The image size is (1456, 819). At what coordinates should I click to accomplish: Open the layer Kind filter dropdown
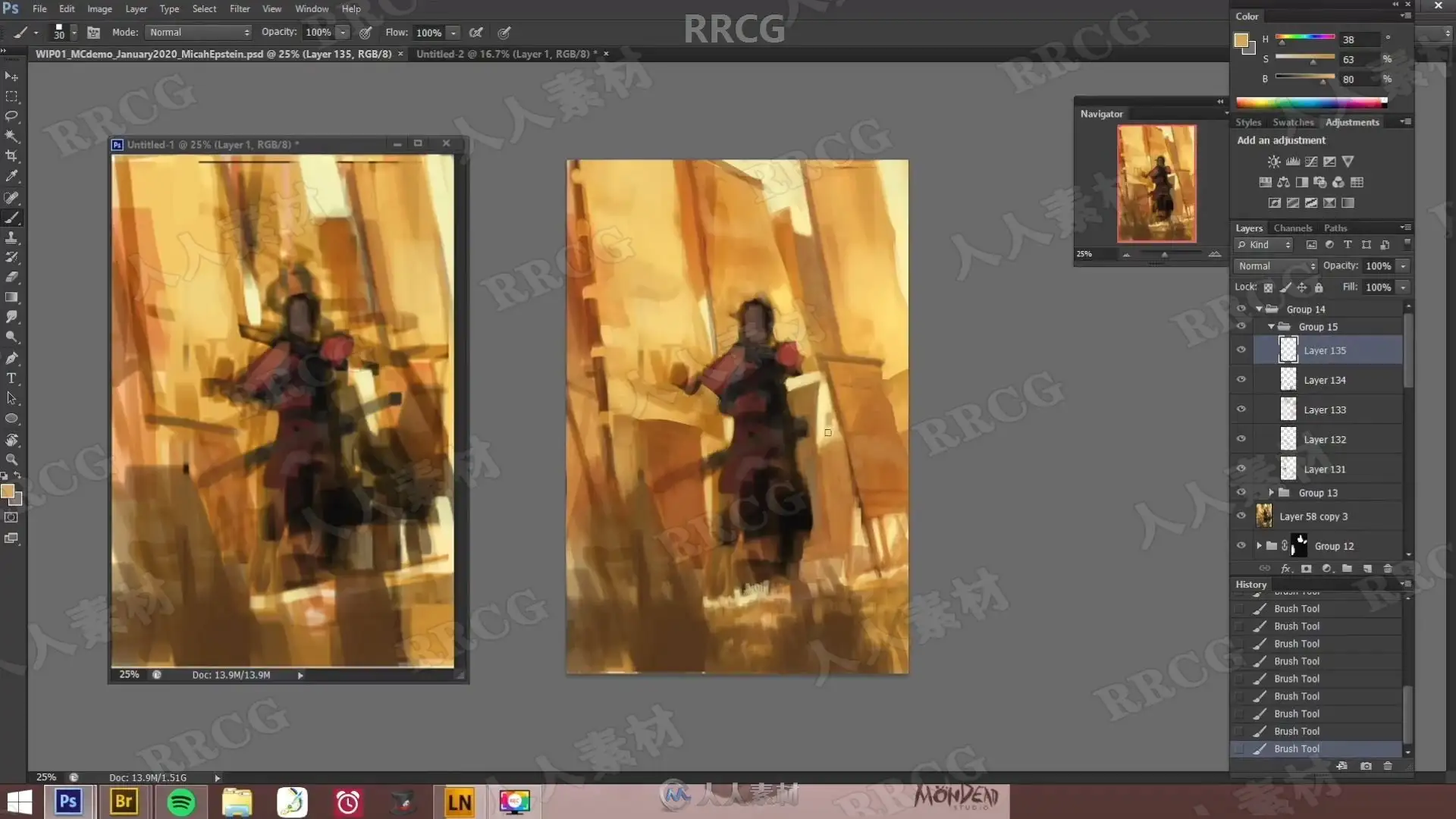point(1264,245)
